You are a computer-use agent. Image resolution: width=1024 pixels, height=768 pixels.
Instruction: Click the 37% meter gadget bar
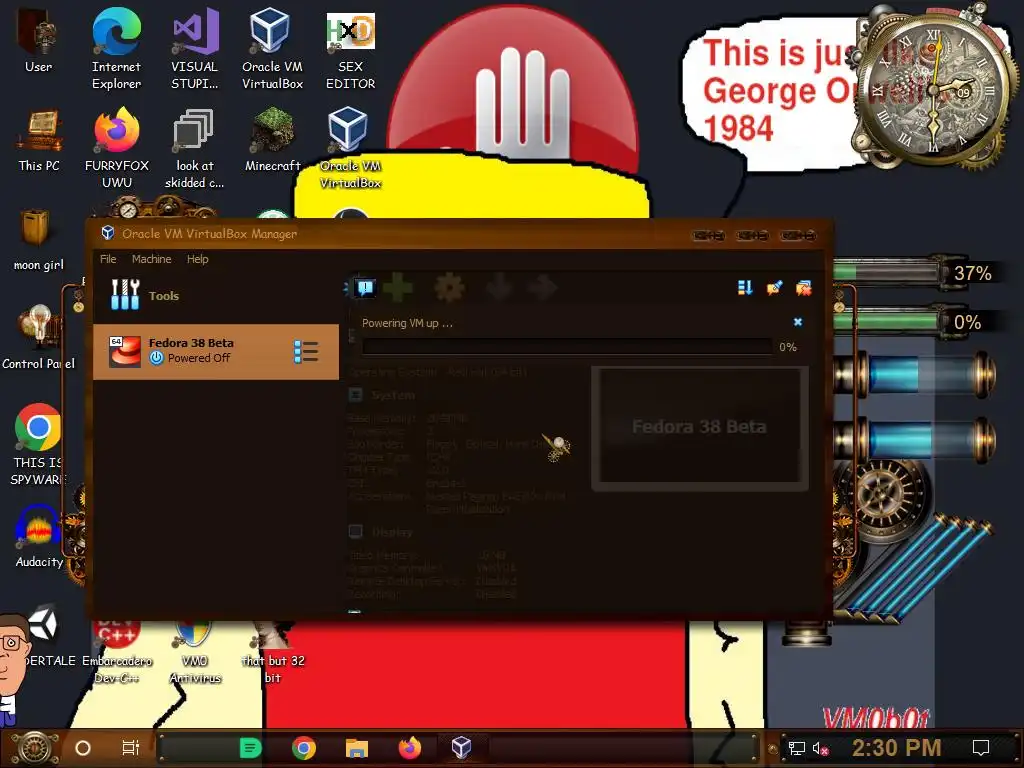point(887,272)
